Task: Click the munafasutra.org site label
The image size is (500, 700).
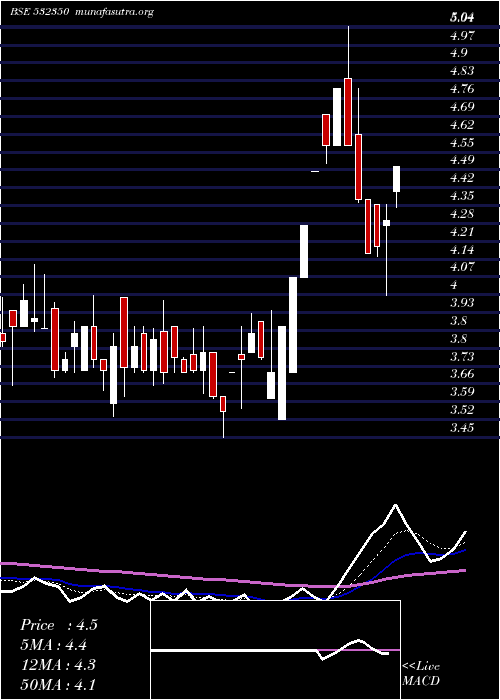Action: click(115, 12)
